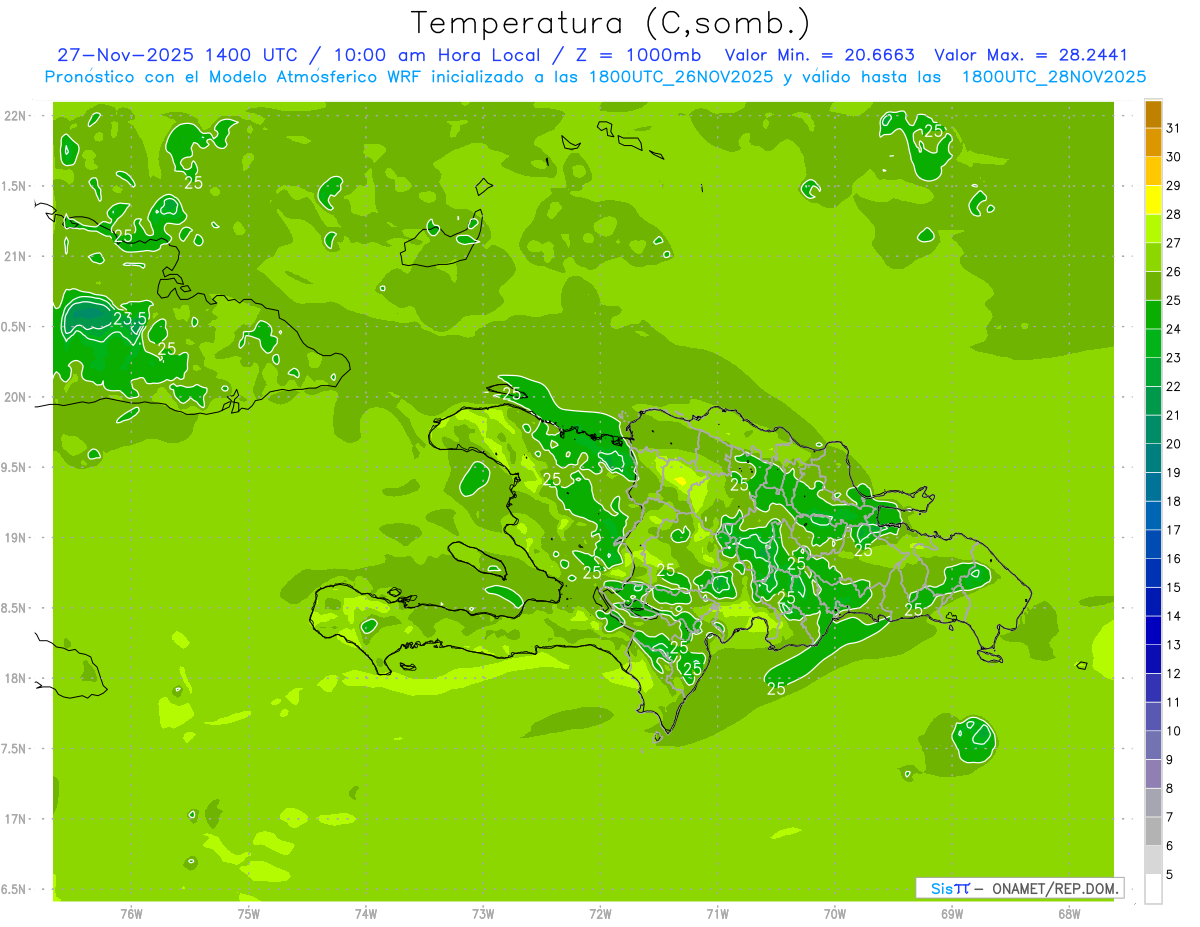Click the '74W' longitude label
Image resolution: width=1200 pixels, height=927 pixels.
[366, 913]
